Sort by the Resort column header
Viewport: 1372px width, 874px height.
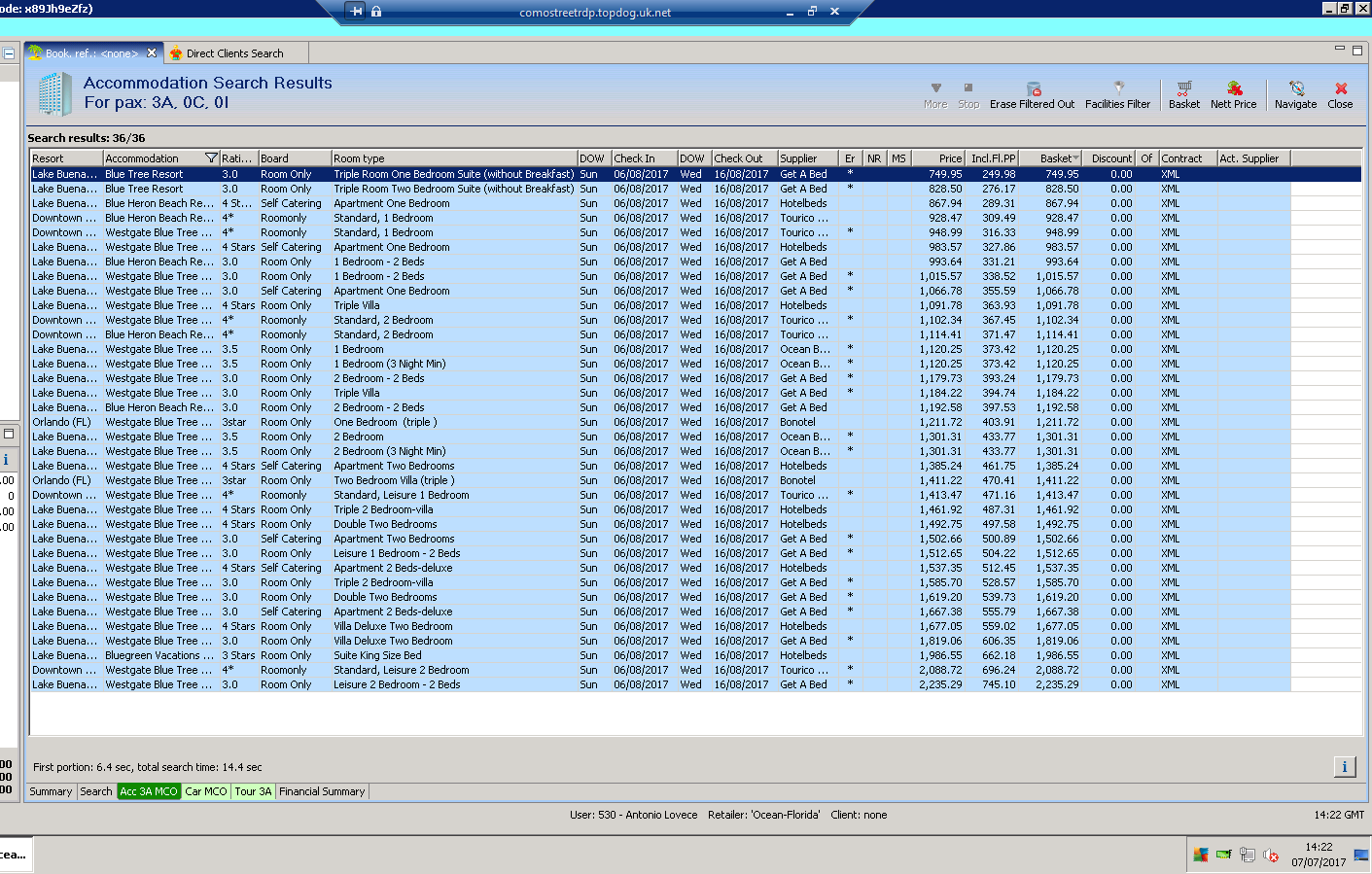tap(66, 158)
